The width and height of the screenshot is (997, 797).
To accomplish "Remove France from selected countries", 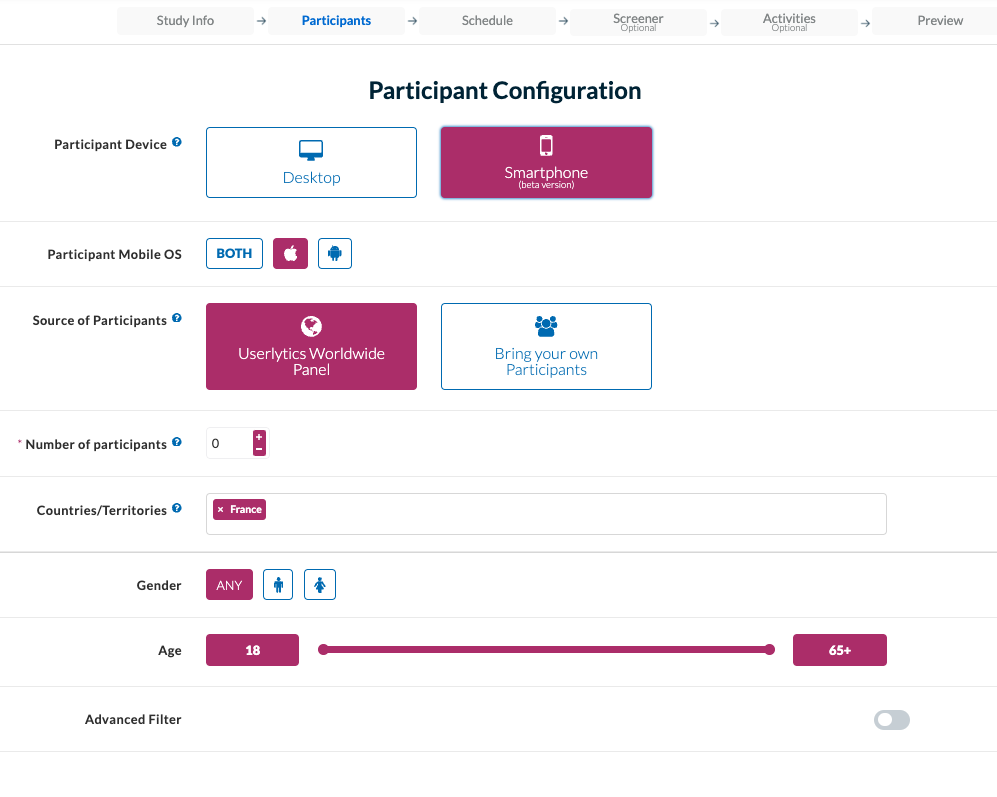I will pyautogui.click(x=220, y=509).
